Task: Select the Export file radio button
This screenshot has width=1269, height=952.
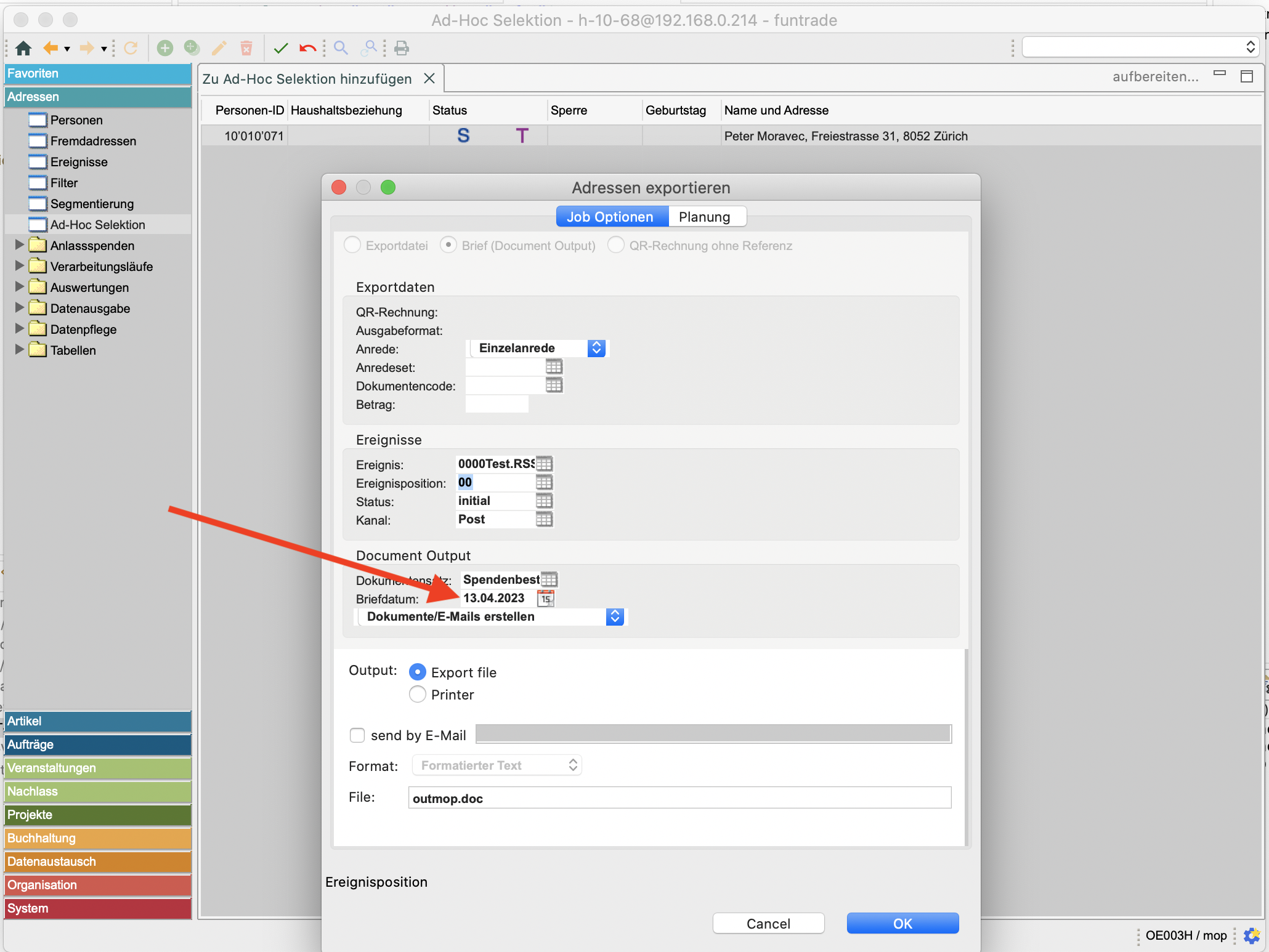Action: tap(418, 672)
